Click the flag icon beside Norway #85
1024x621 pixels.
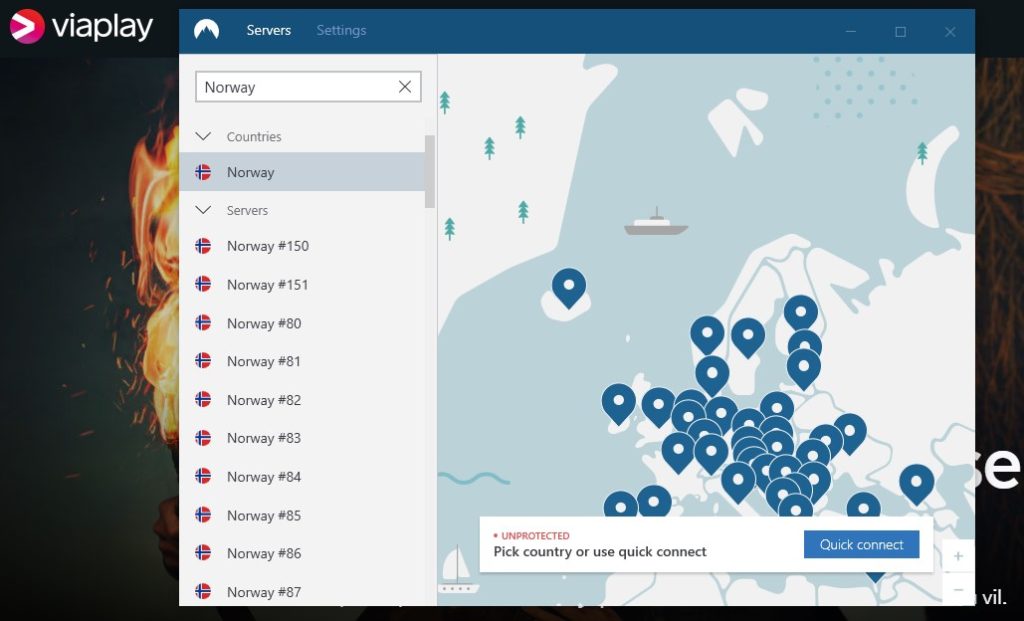[203, 515]
